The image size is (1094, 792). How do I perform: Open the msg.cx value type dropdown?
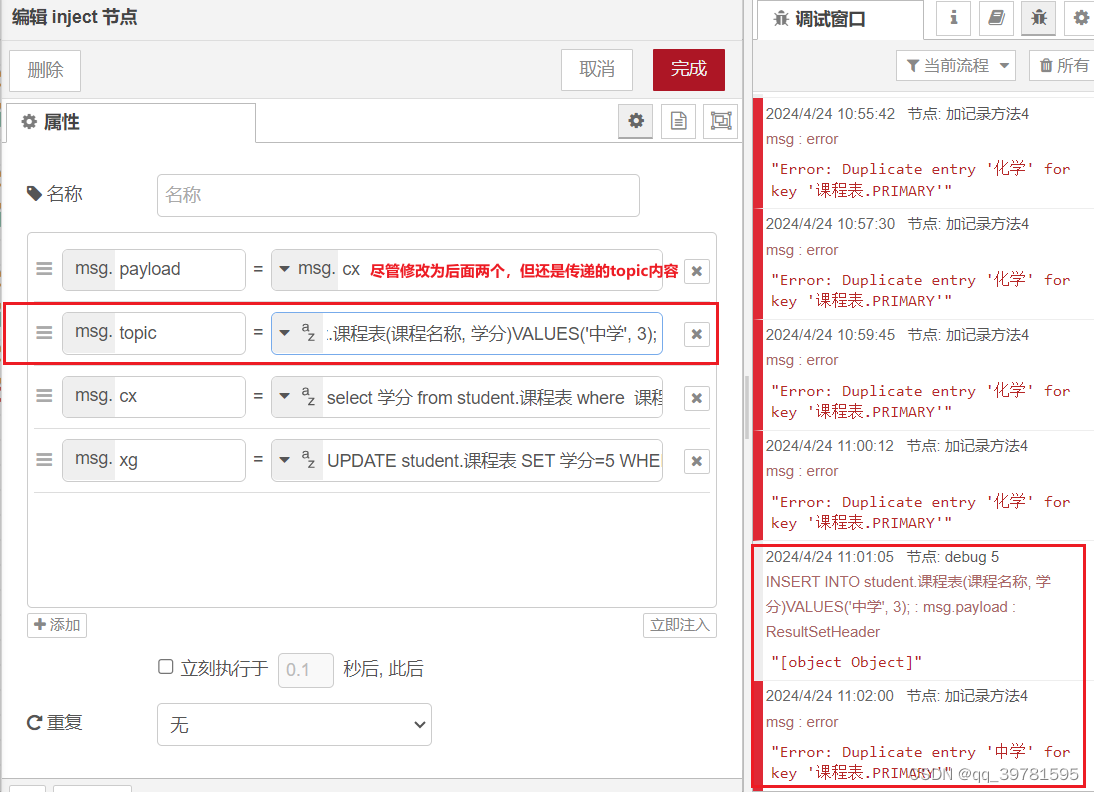285,397
